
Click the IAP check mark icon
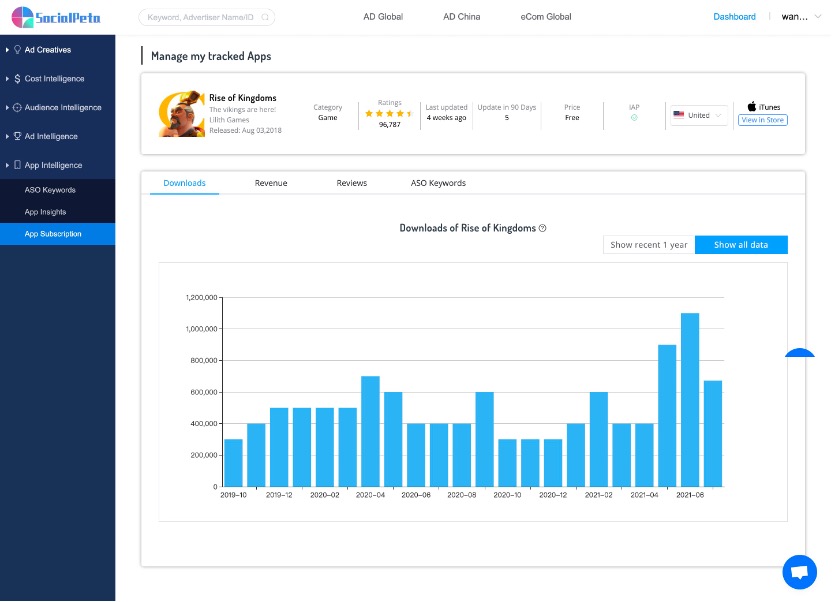[x=634, y=118]
